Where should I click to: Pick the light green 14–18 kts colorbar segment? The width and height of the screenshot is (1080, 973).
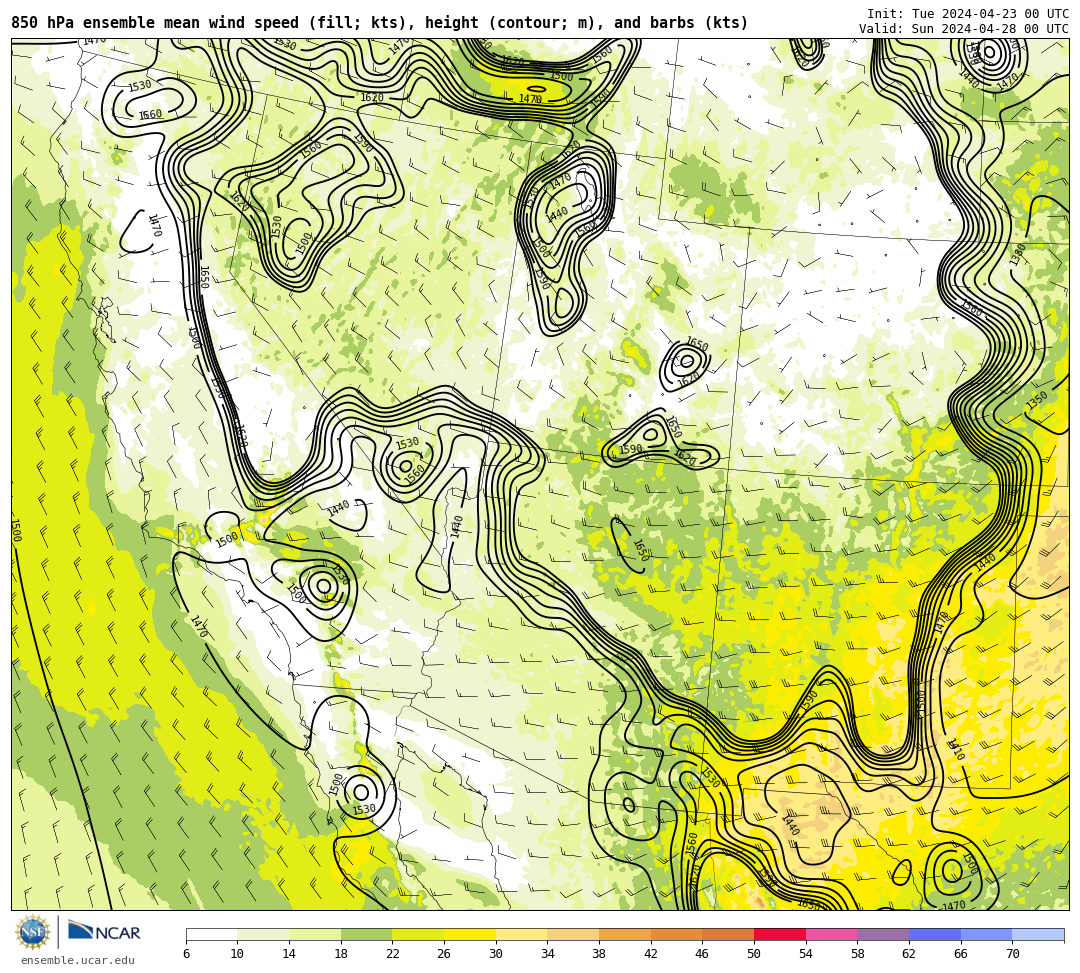315,934
